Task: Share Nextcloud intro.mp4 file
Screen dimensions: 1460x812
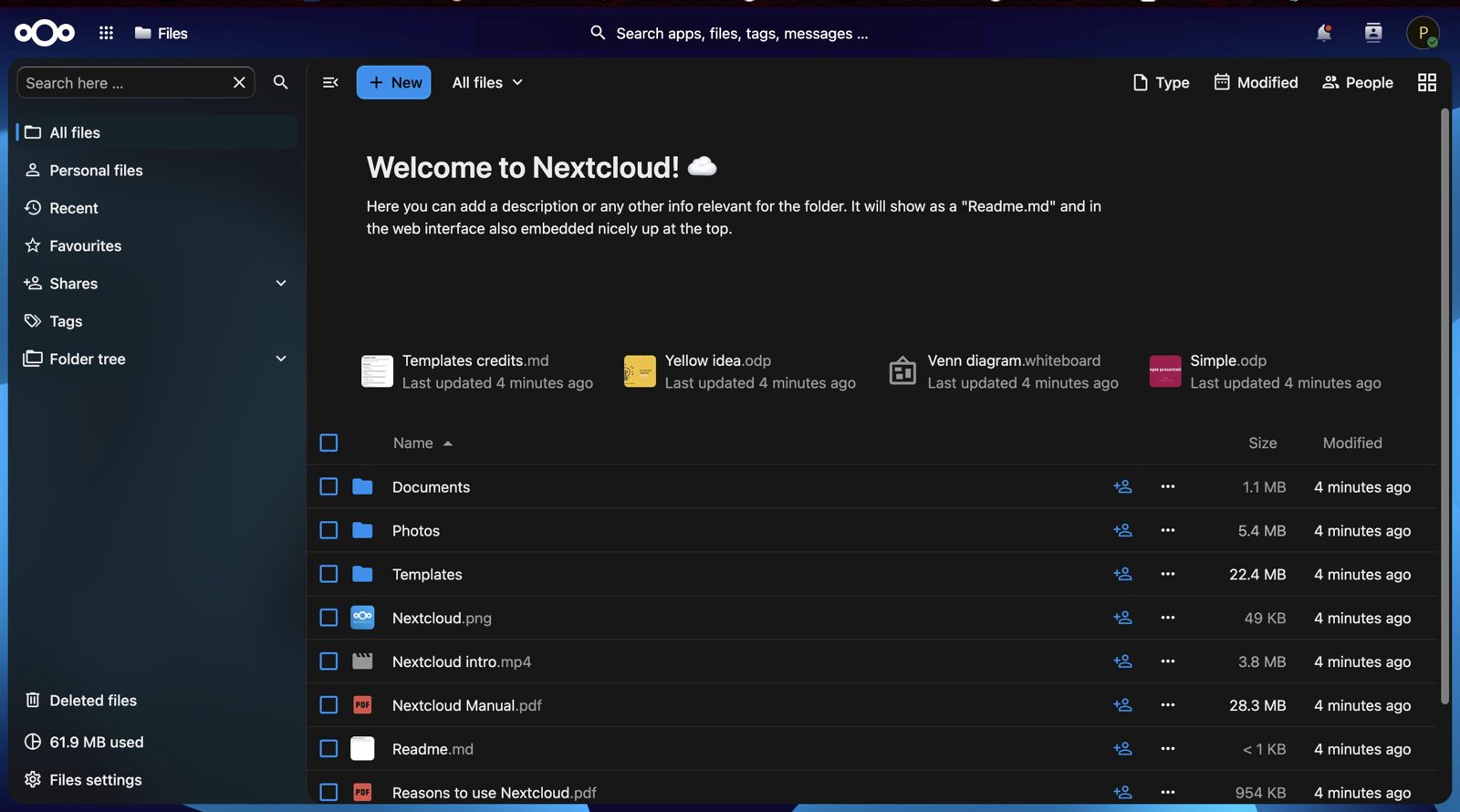Action: (1122, 661)
